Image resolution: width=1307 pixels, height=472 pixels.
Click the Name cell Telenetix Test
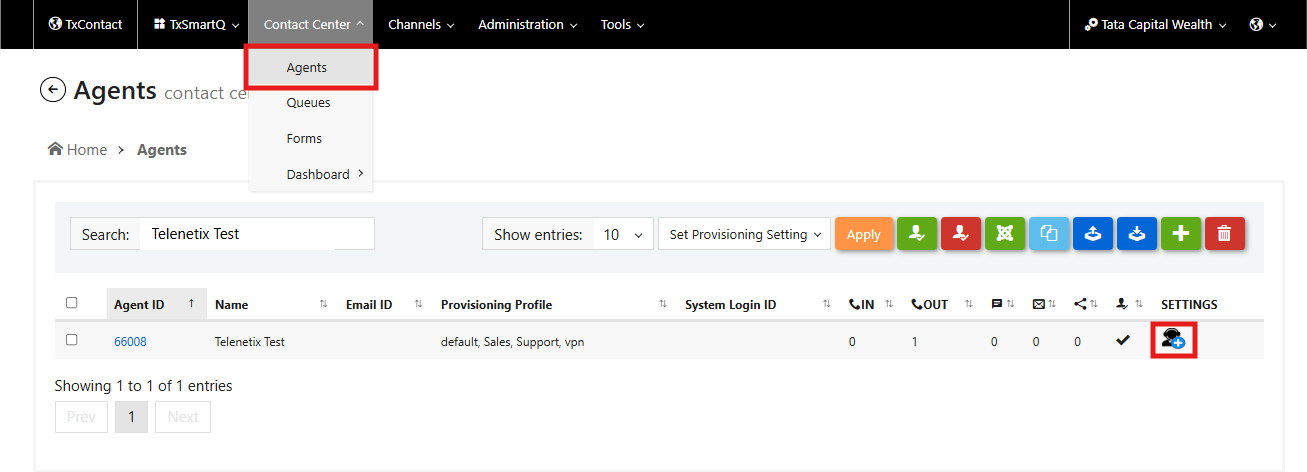250,341
